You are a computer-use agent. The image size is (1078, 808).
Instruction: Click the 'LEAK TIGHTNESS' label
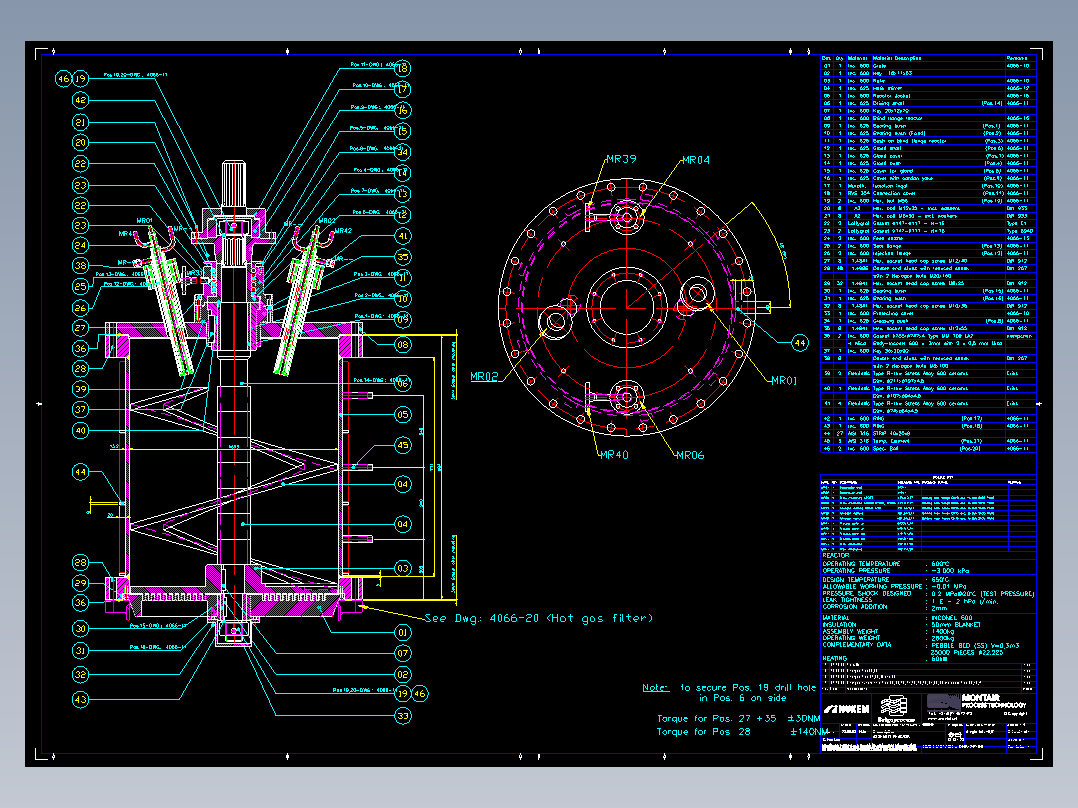point(848,600)
